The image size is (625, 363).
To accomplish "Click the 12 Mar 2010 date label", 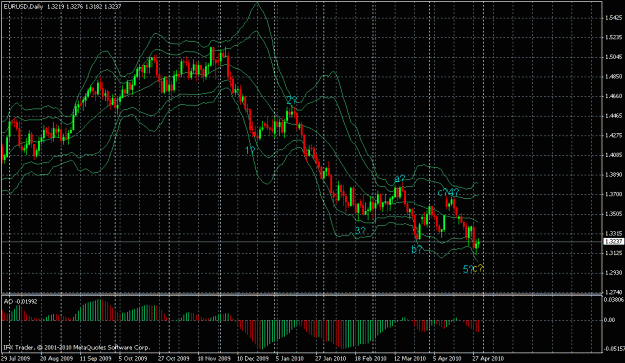I will pos(409,359).
